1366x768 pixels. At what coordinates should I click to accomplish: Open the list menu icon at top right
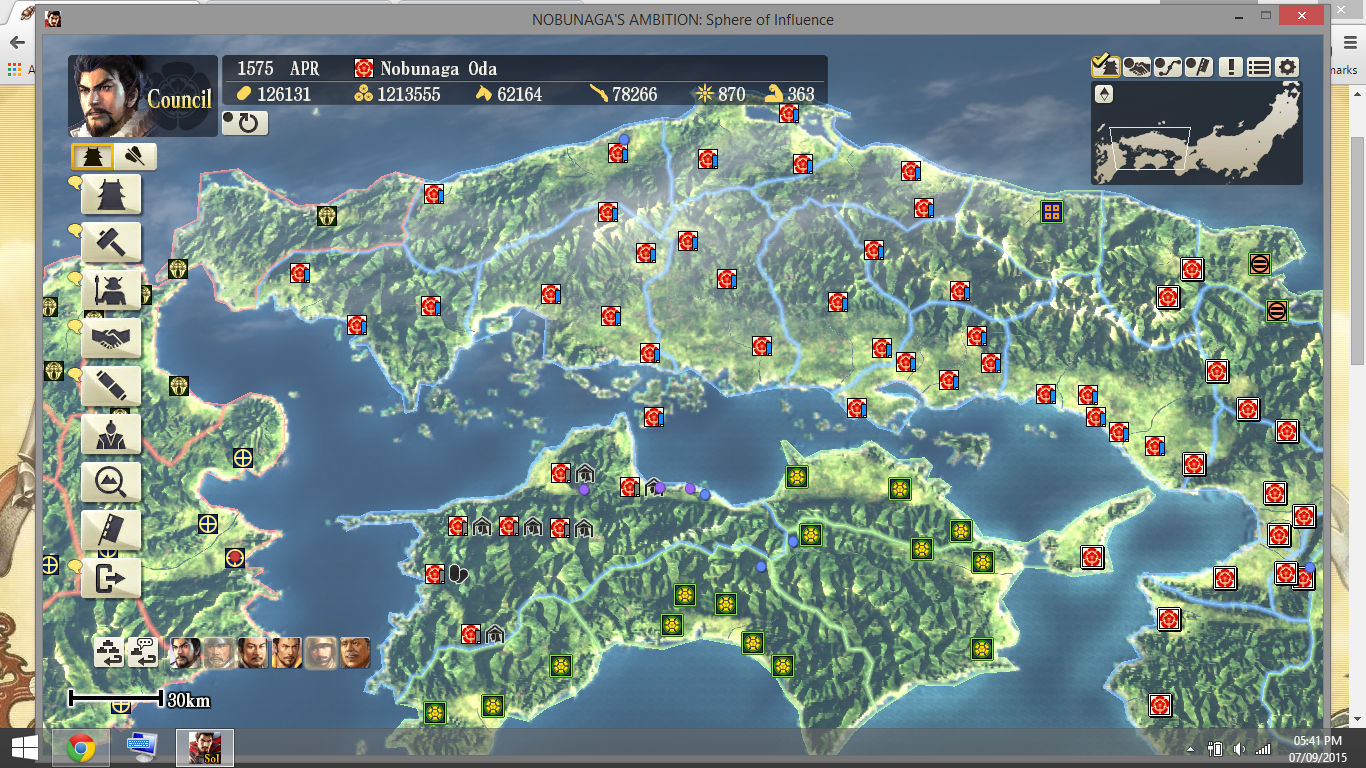tap(1259, 67)
